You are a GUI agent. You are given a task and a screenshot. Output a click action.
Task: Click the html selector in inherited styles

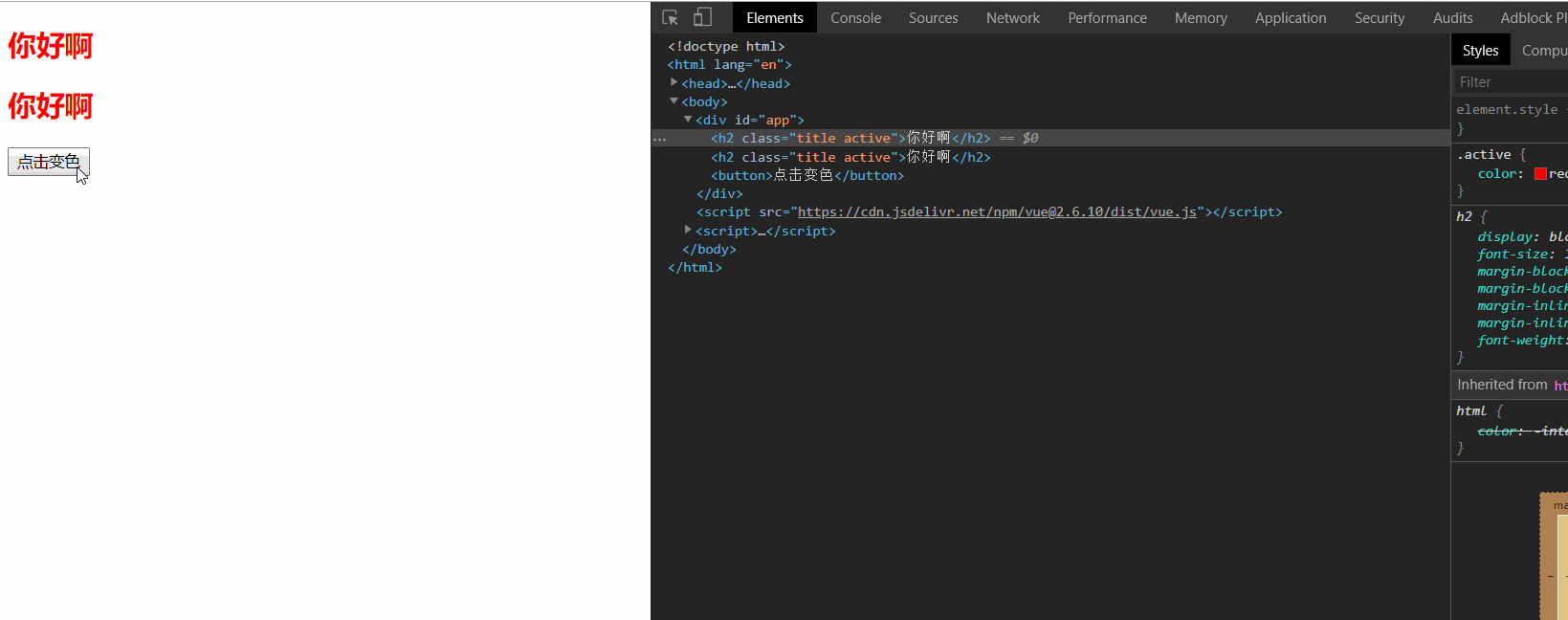click(x=1471, y=411)
